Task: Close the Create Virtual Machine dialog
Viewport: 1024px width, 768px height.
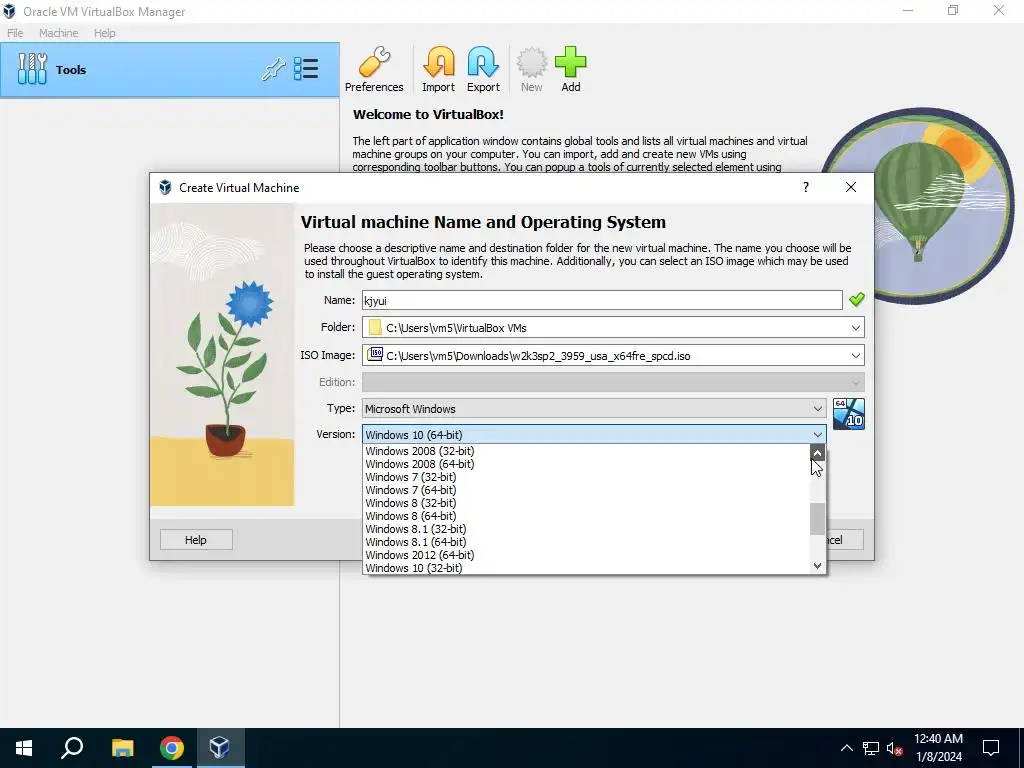Action: click(851, 187)
